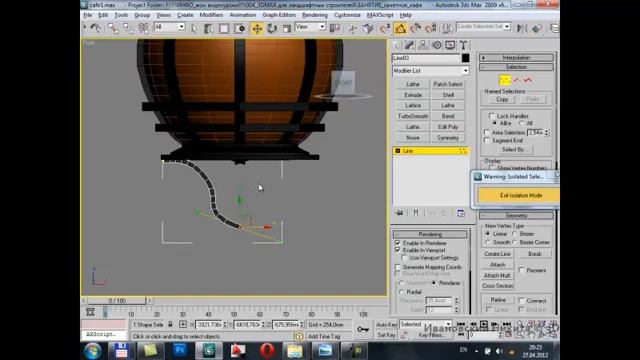Activate the Select Object arrow tool
Screen dimensions: 640x360
(194, 28)
